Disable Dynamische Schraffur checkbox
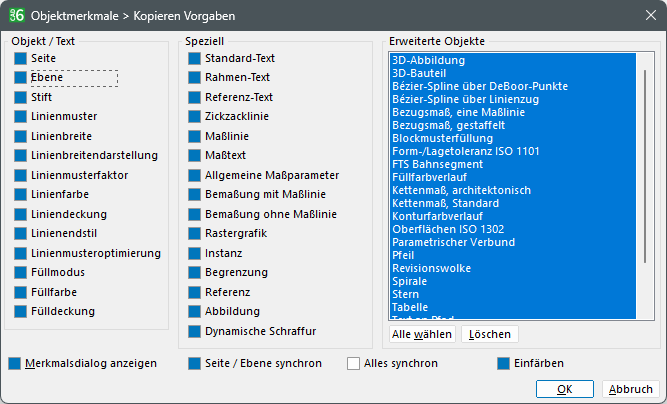Image resolution: width=667 pixels, height=404 pixels. point(194,331)
